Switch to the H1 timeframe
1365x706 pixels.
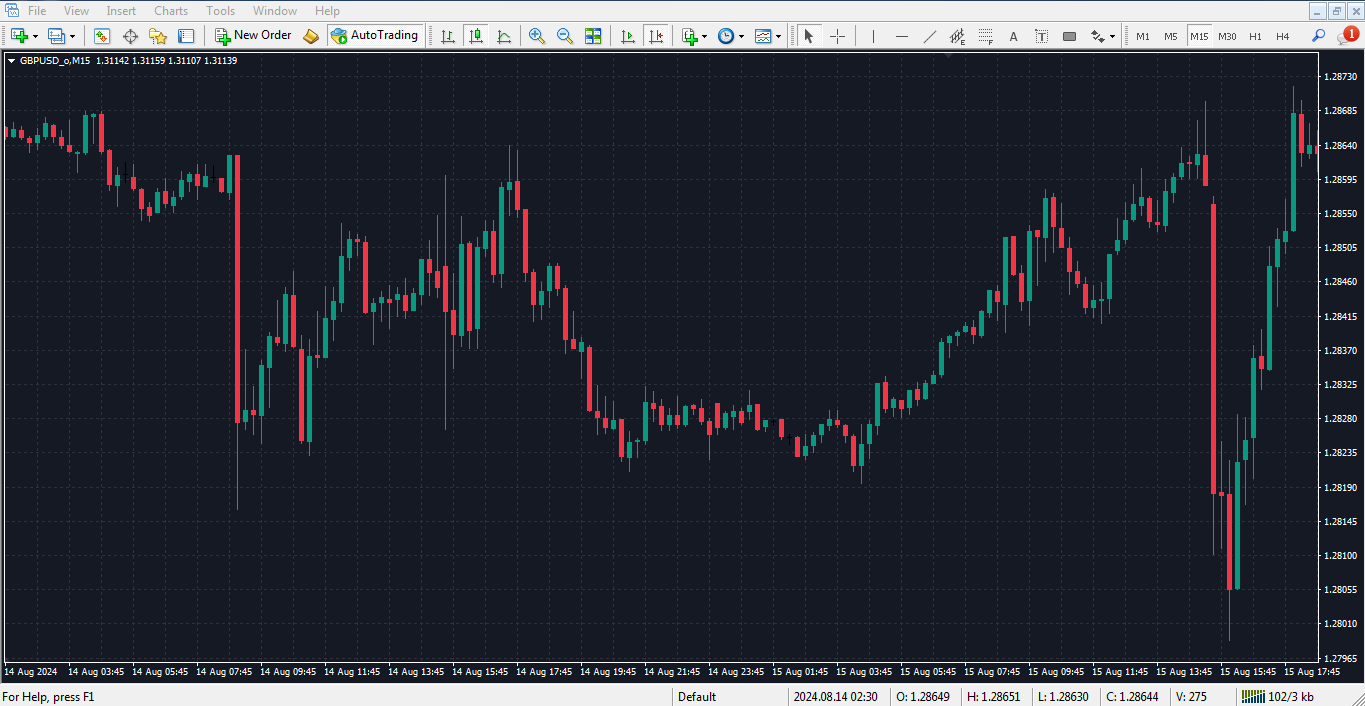pyautogui.click(x=1255, y=35)
